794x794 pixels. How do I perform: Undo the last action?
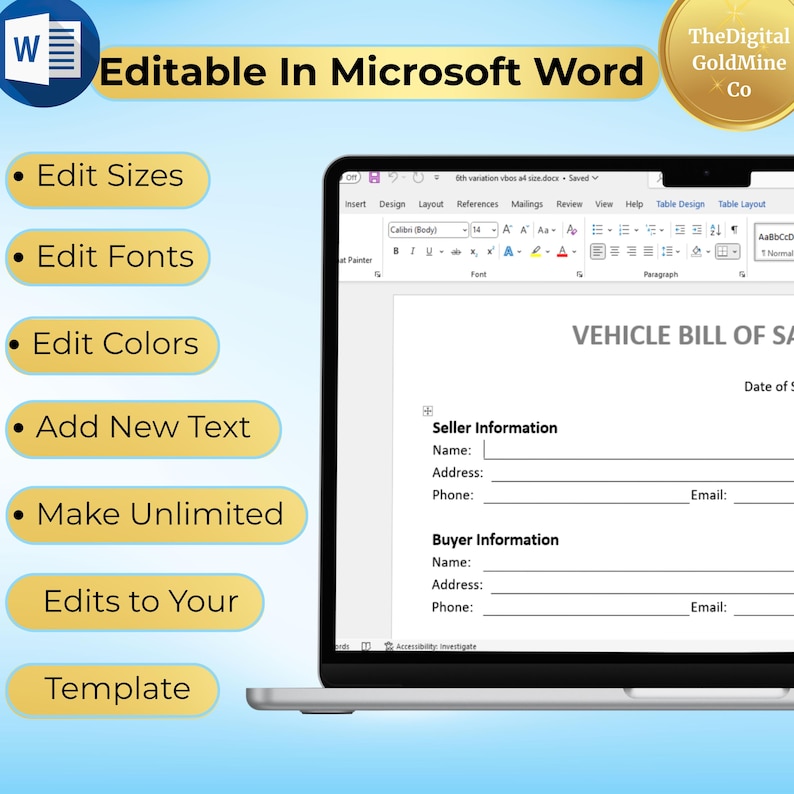tap(393, 177)
